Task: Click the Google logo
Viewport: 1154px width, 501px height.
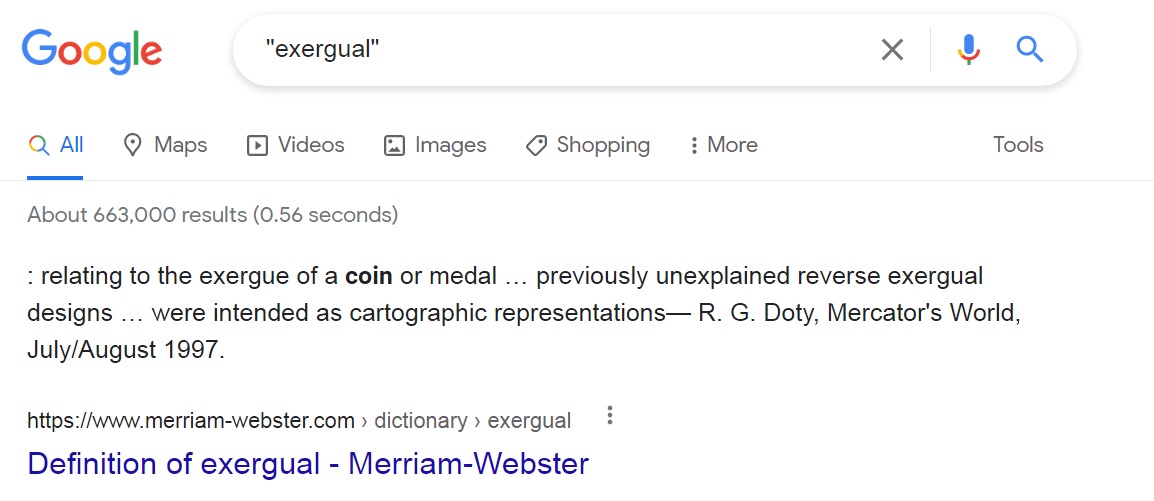Action: coord(92,49)
